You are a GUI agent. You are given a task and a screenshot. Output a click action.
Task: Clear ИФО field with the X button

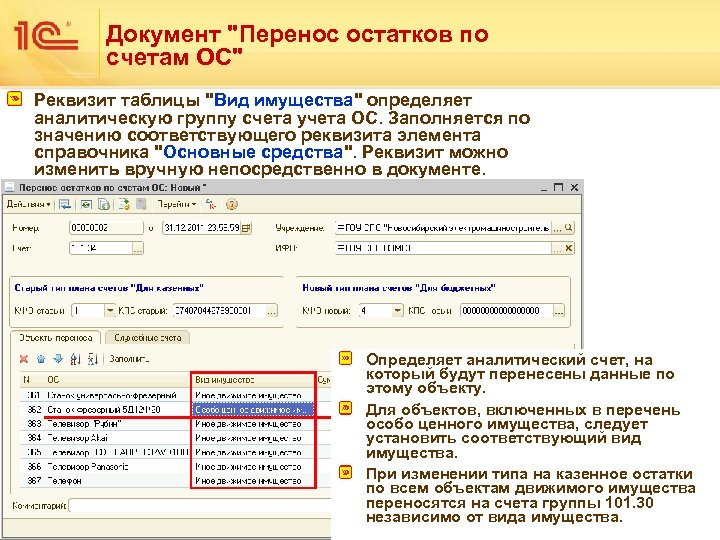[568, 248]
